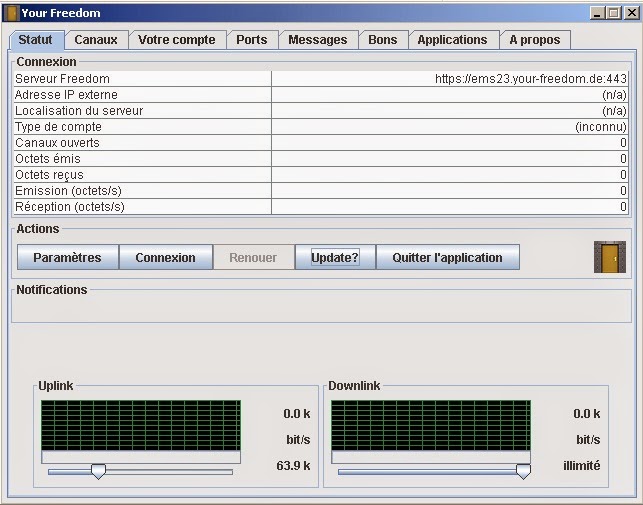The height and width of the screenshot is (505, 643).
Task: Start the Connexion button
Action: pyautogui.click(x=166, y=257)
